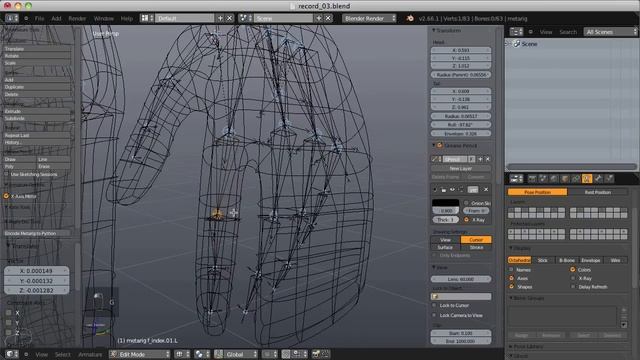Open the World properties tab icon

(x=554, y=179)
